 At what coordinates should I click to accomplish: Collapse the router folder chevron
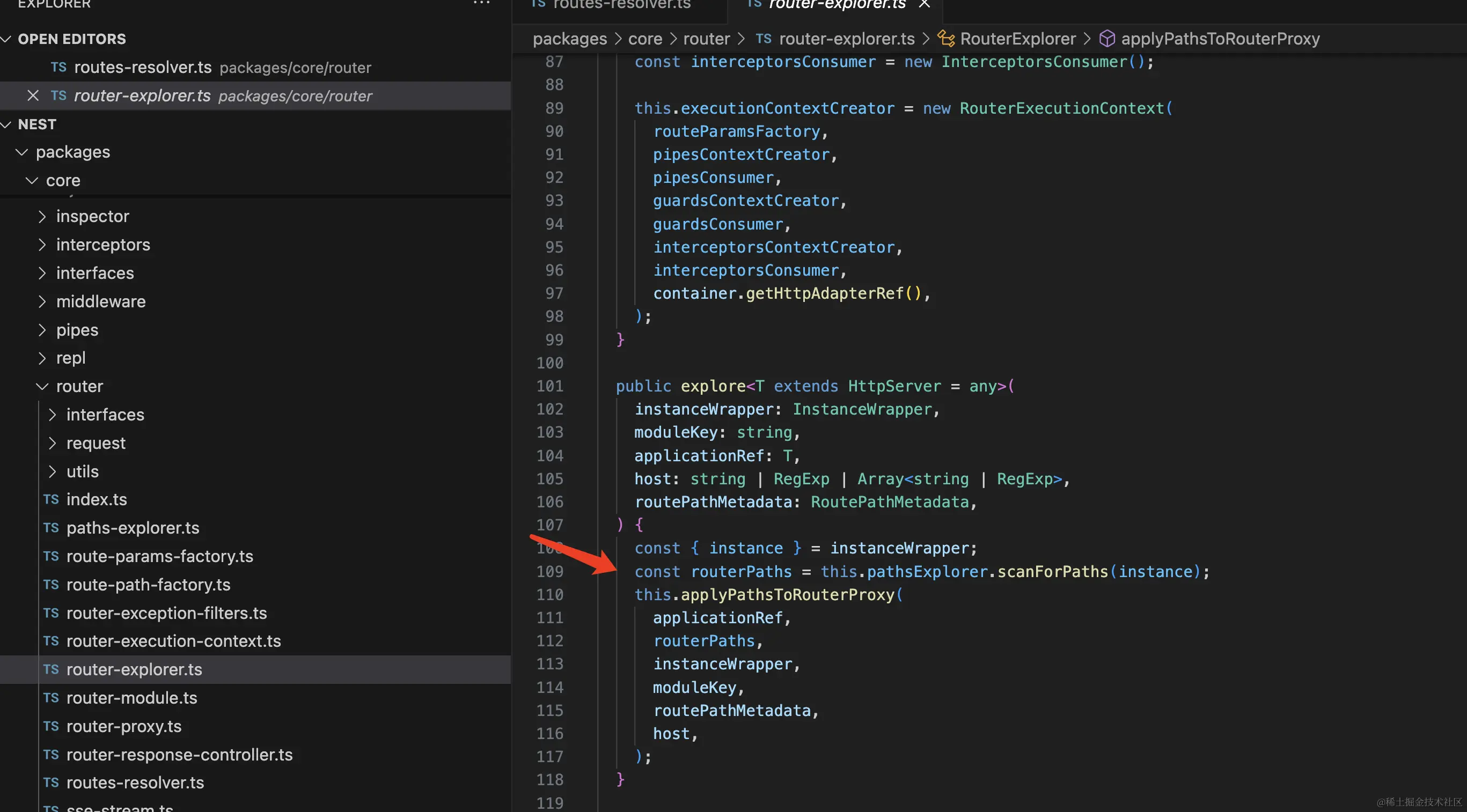click(42, 386)
